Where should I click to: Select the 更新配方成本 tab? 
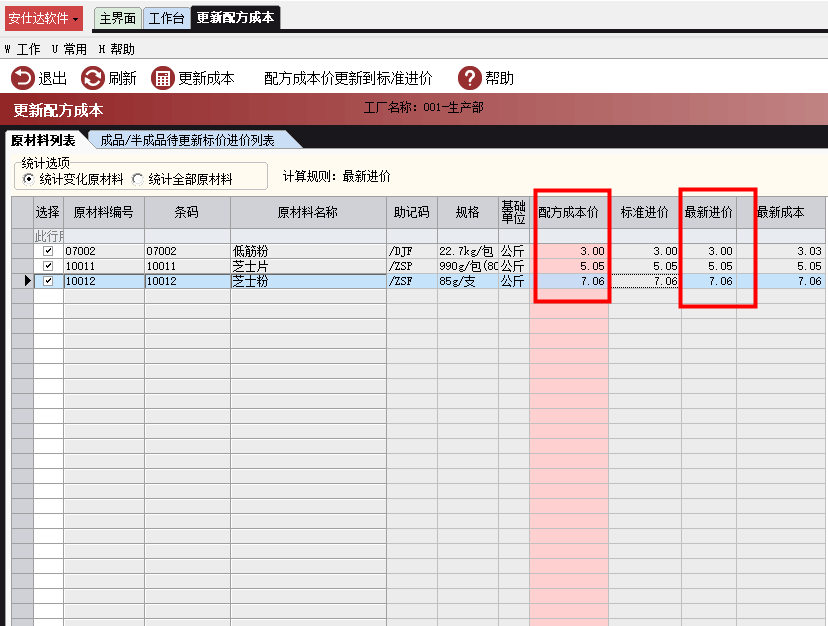click(x=236, y=18)
